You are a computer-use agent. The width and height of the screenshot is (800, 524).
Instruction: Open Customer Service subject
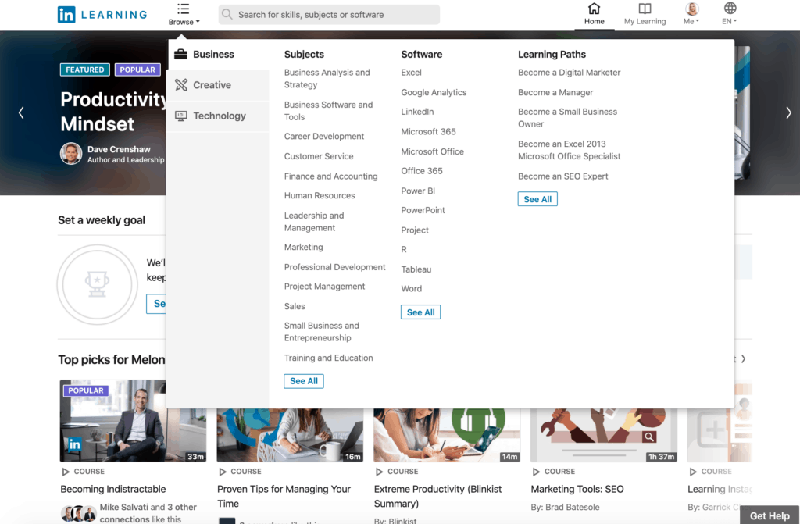point(318,156)
